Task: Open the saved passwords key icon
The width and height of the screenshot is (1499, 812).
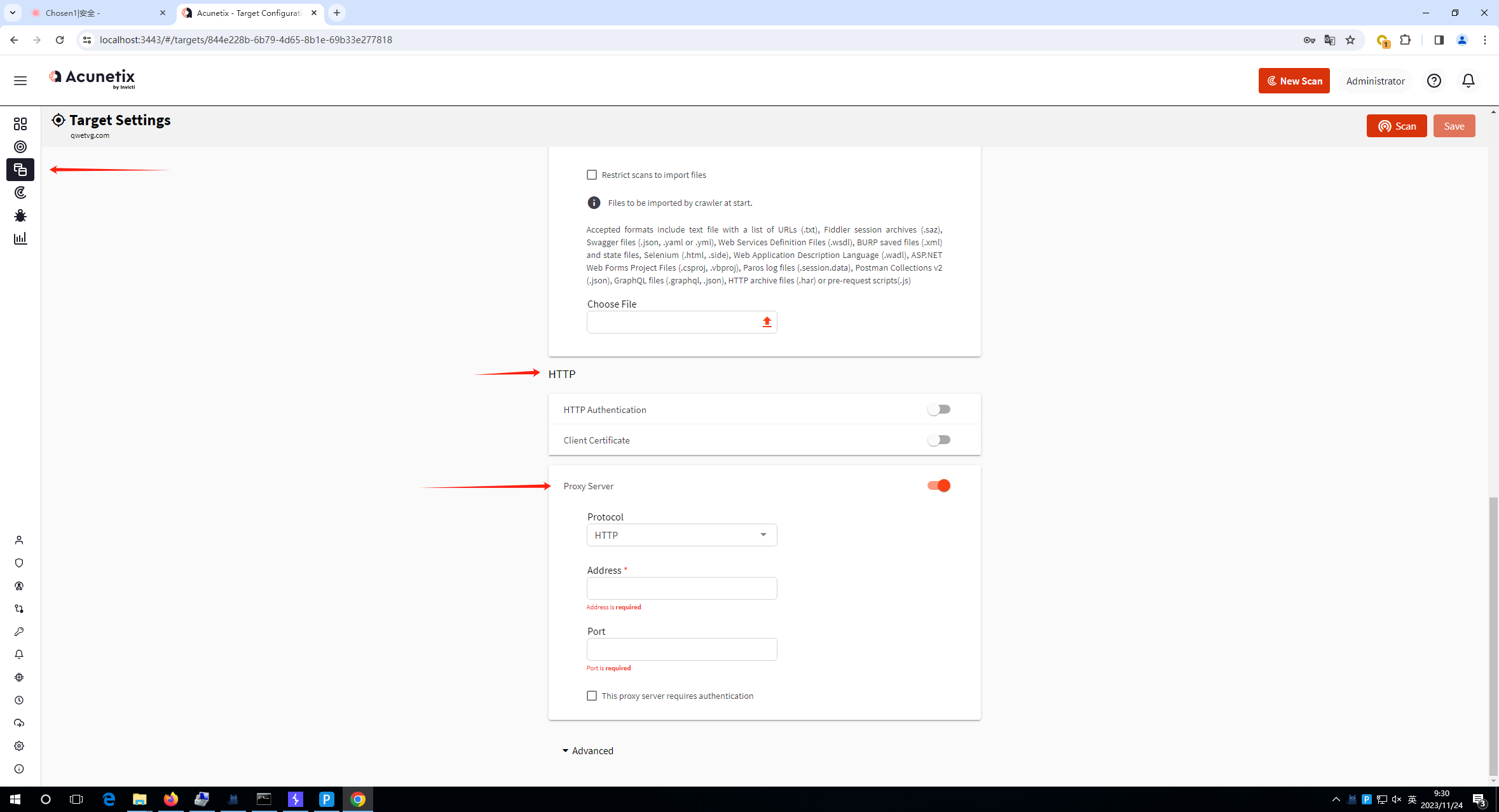Action: coord(1309,40)
